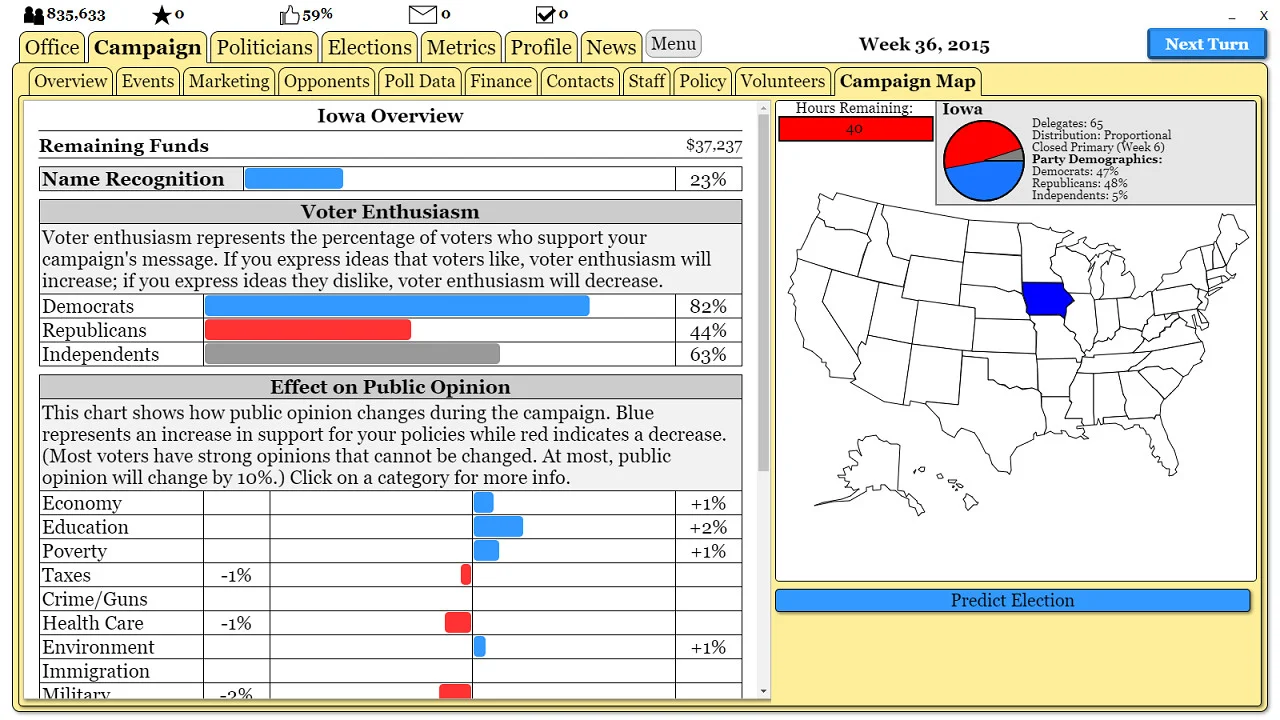The height and width of the screenshot is (720, 1280).
Task: Switch to the Policy sub-tab
Action: point(702,81)
